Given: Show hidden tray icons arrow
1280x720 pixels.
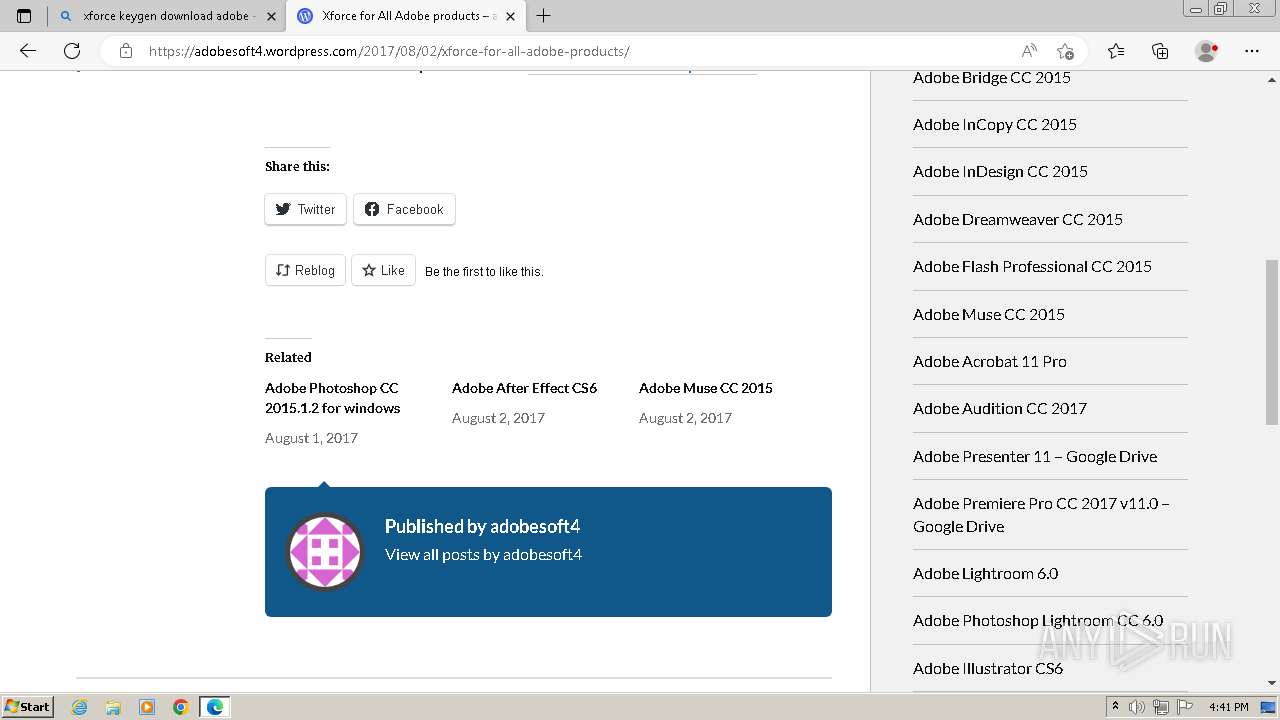Looking at the screenshot, I should [x=1115, y=707].
